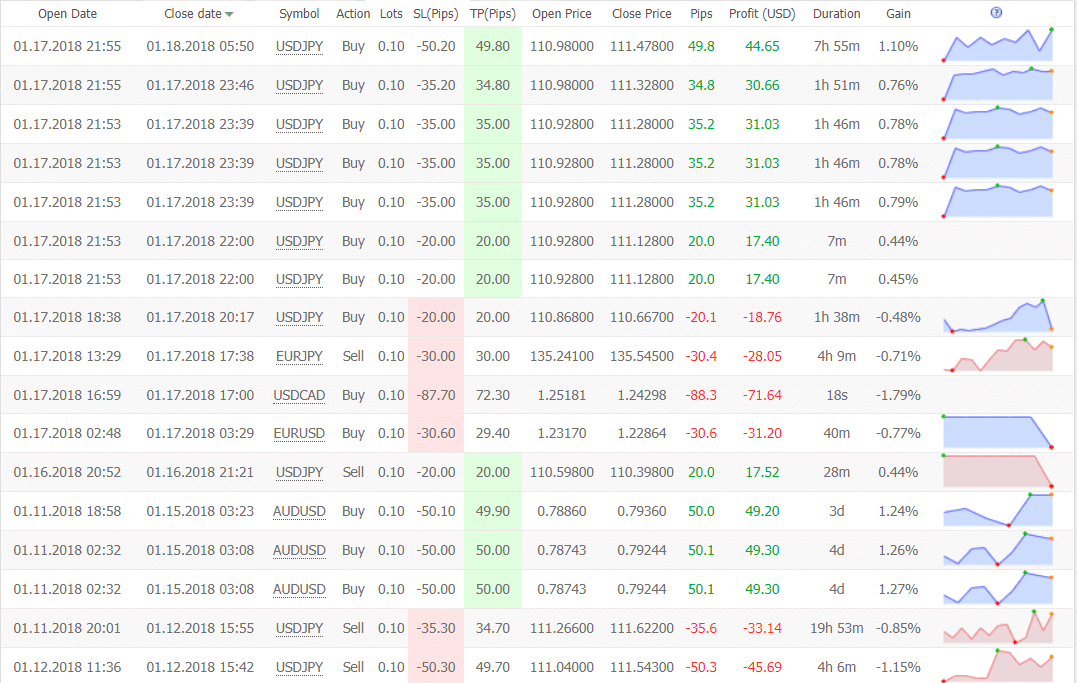This screenshot has height=683, width=1077.
Task: Open USDCAD symbol link
Action: (x=299, y=395)
